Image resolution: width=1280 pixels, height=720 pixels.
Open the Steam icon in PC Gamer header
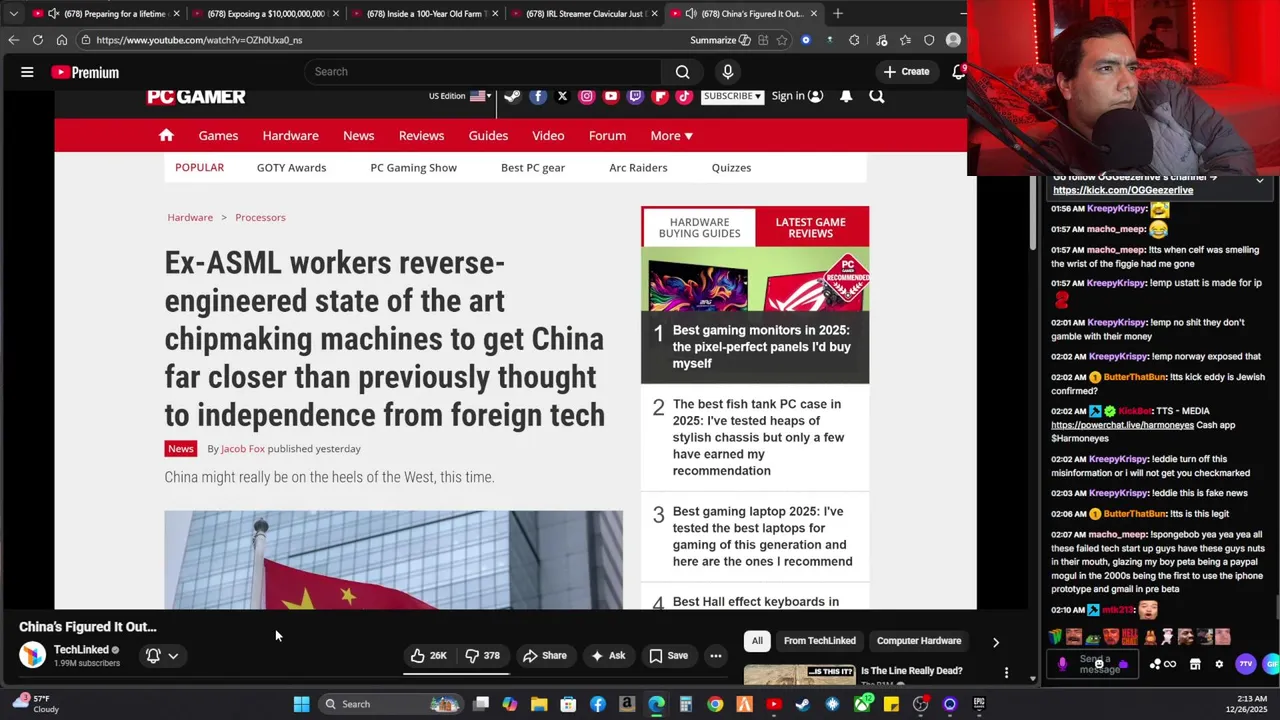(x=512, y=96)
